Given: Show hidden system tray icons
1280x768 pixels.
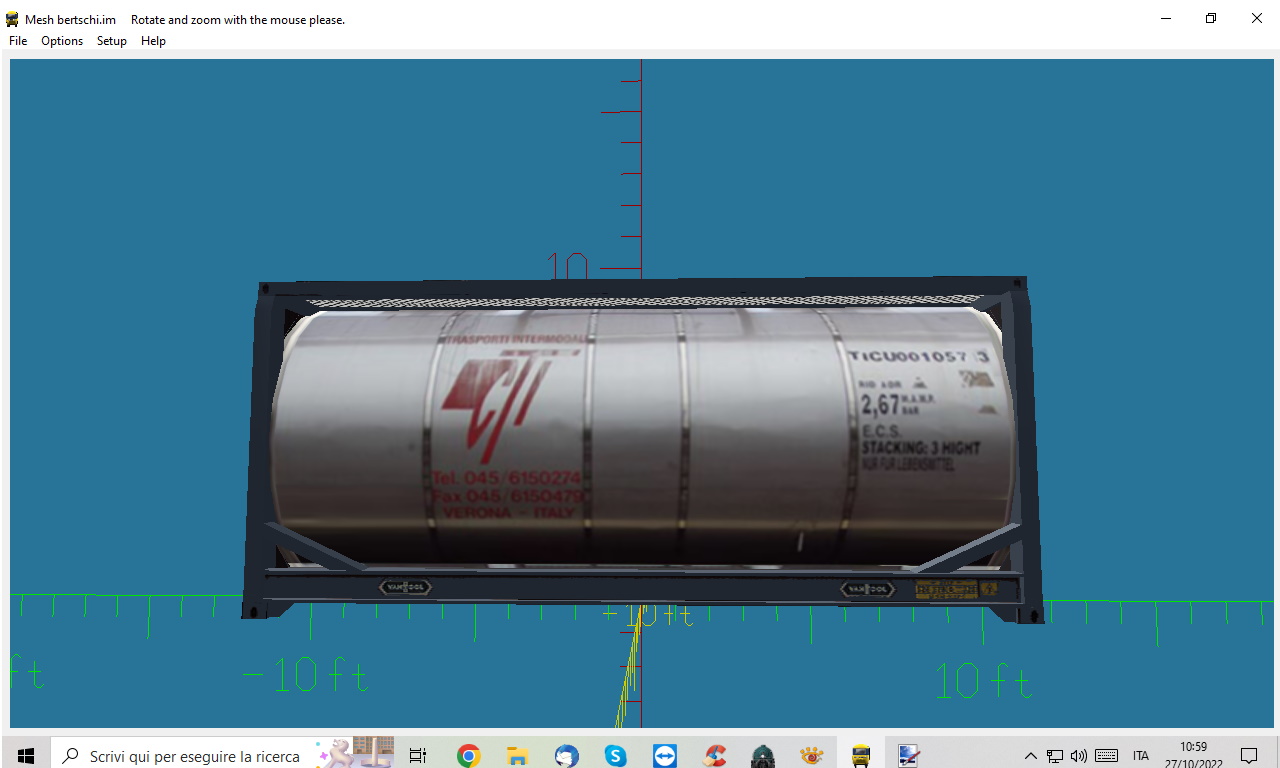Looking at the screenshot, I should coord(1031,756).
